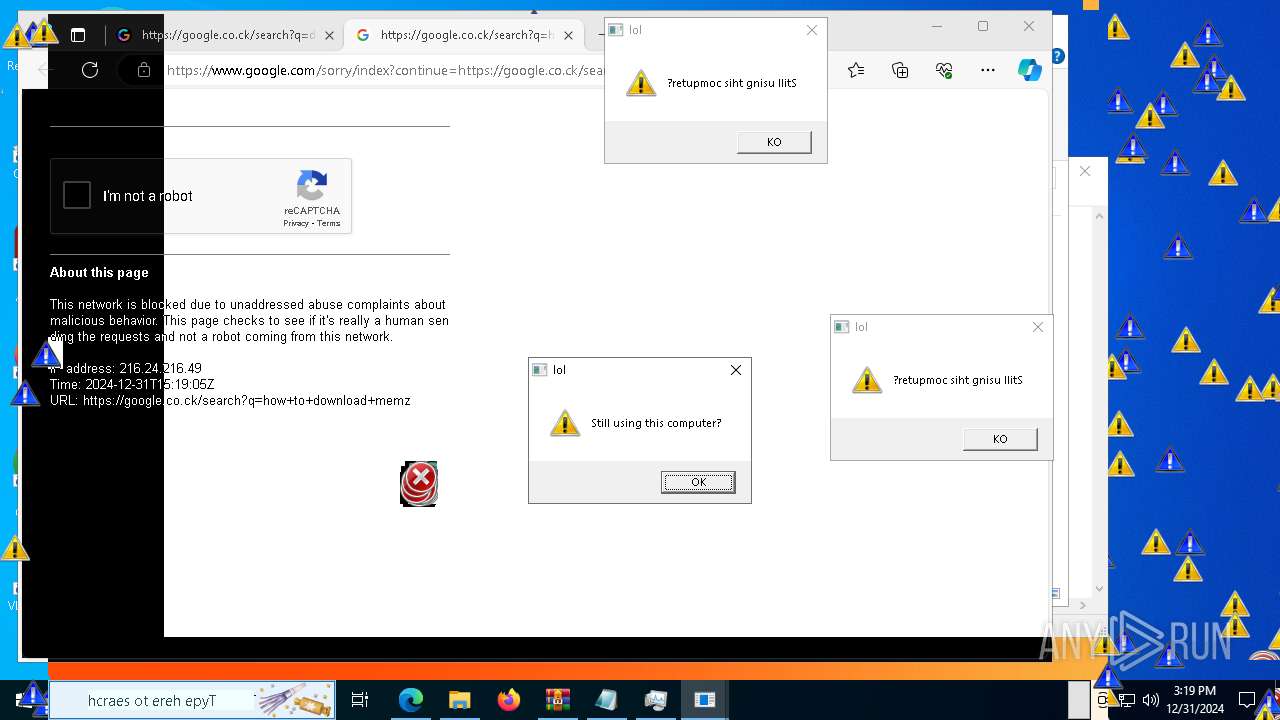Image resolution: width=1280 pixels, height=720 pixels.
Task: Click the Edge address bar URL
Action: tap(388, 70)
